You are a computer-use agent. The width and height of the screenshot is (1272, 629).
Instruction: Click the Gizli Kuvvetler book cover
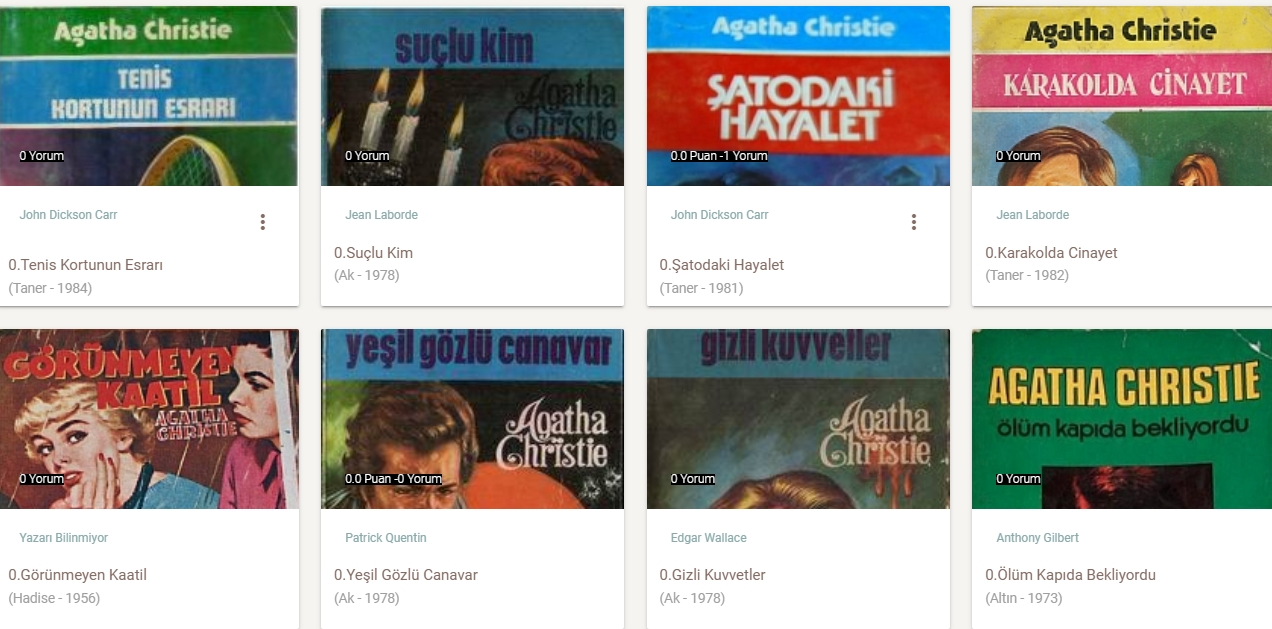pos(798,419)
